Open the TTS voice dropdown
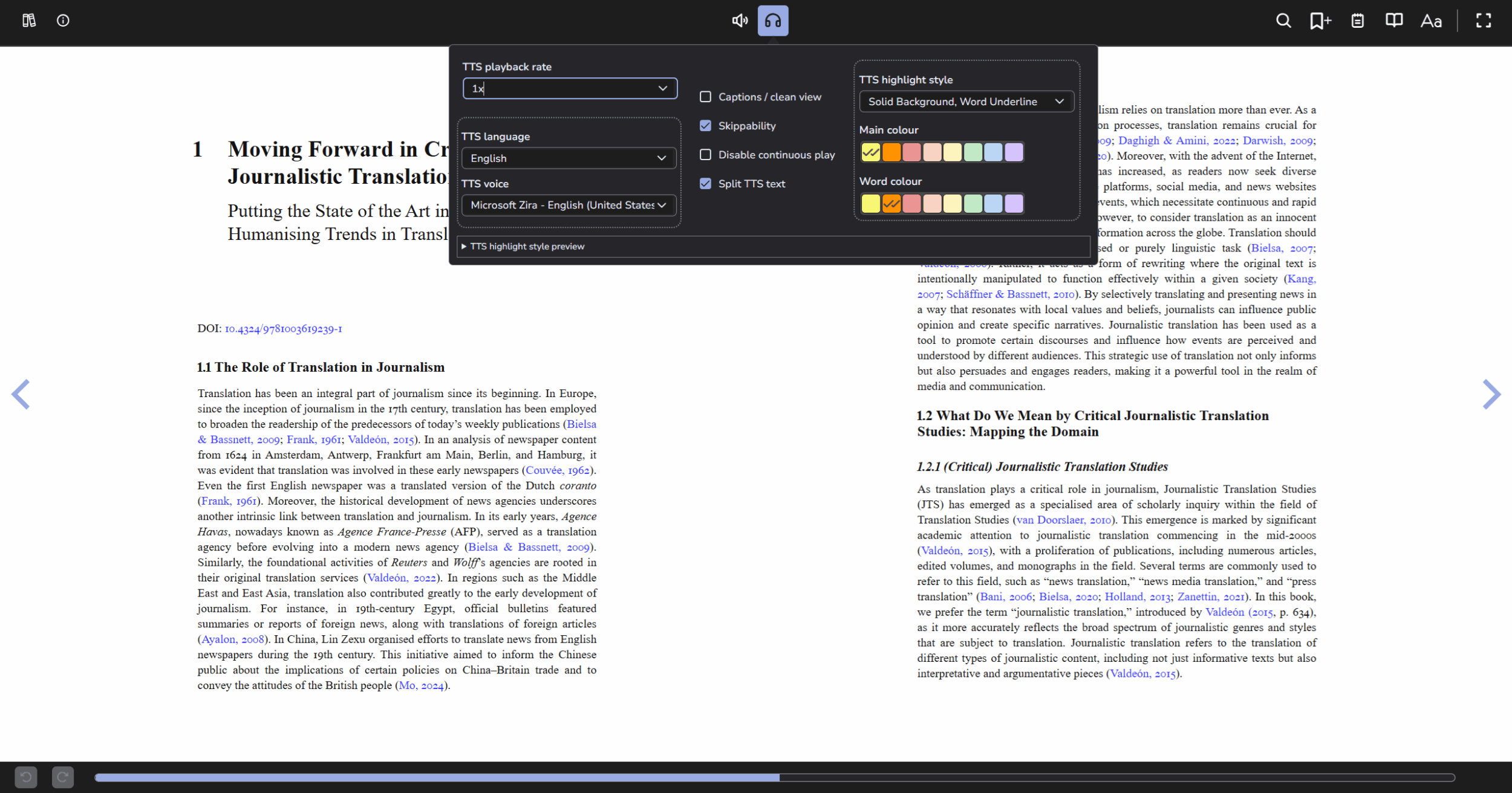Screen dimensions: 1512x793 567,205
